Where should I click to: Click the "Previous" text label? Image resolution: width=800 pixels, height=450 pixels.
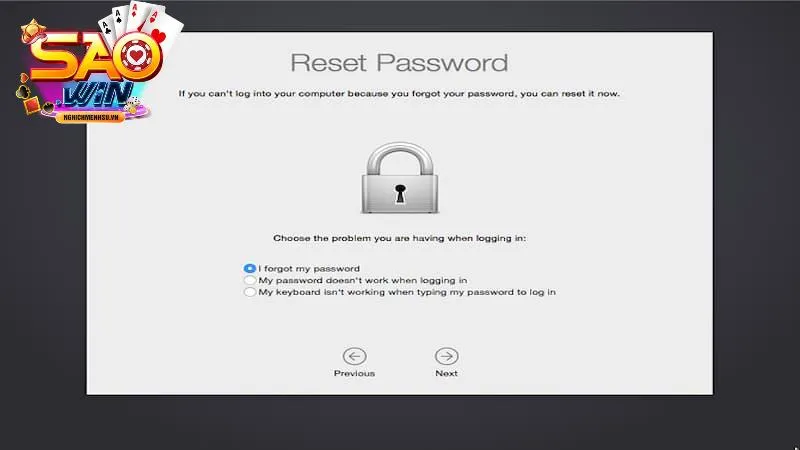pyautogui.click(x=354, y=374)
